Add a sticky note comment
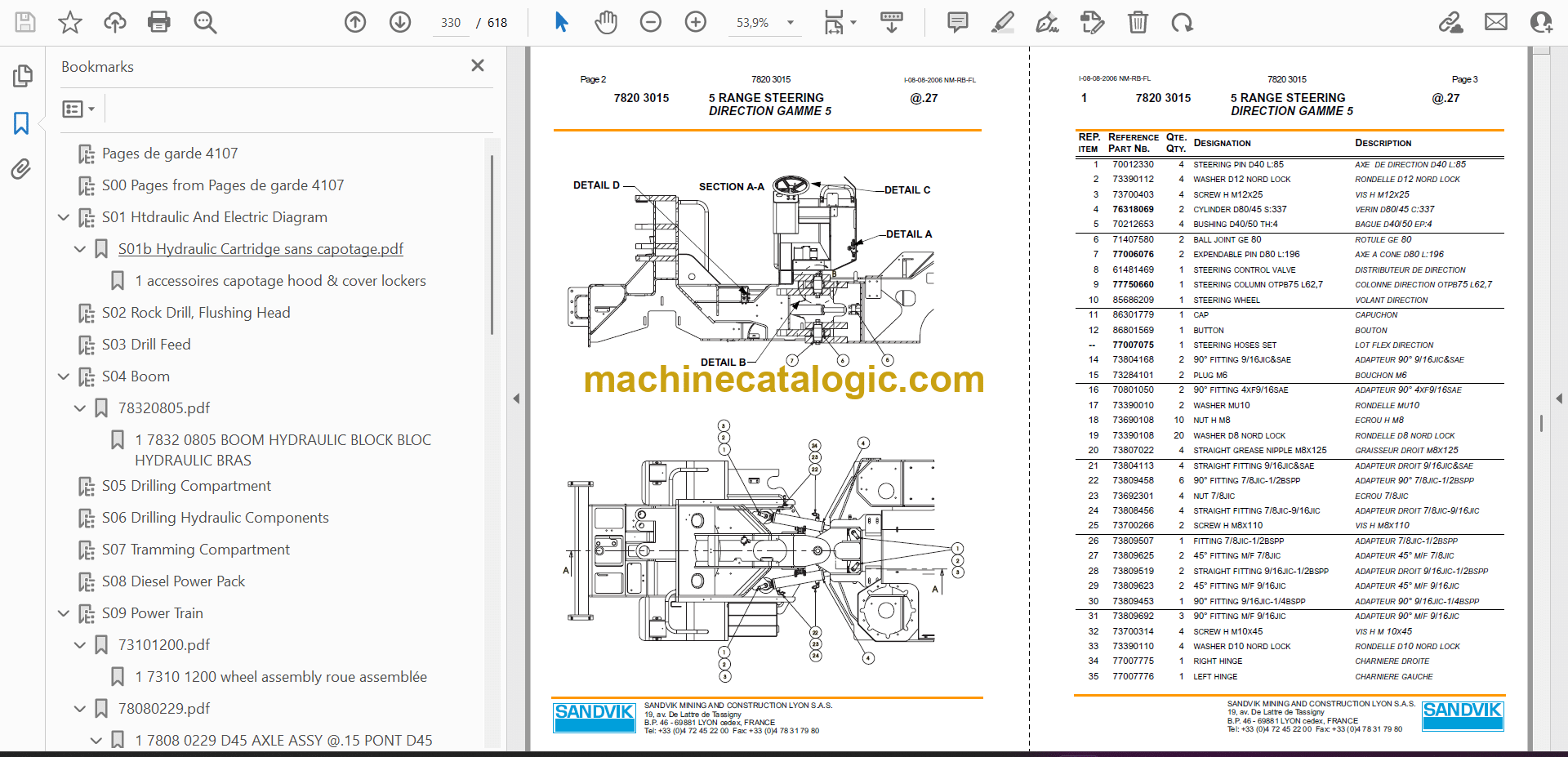 point(958,22)
